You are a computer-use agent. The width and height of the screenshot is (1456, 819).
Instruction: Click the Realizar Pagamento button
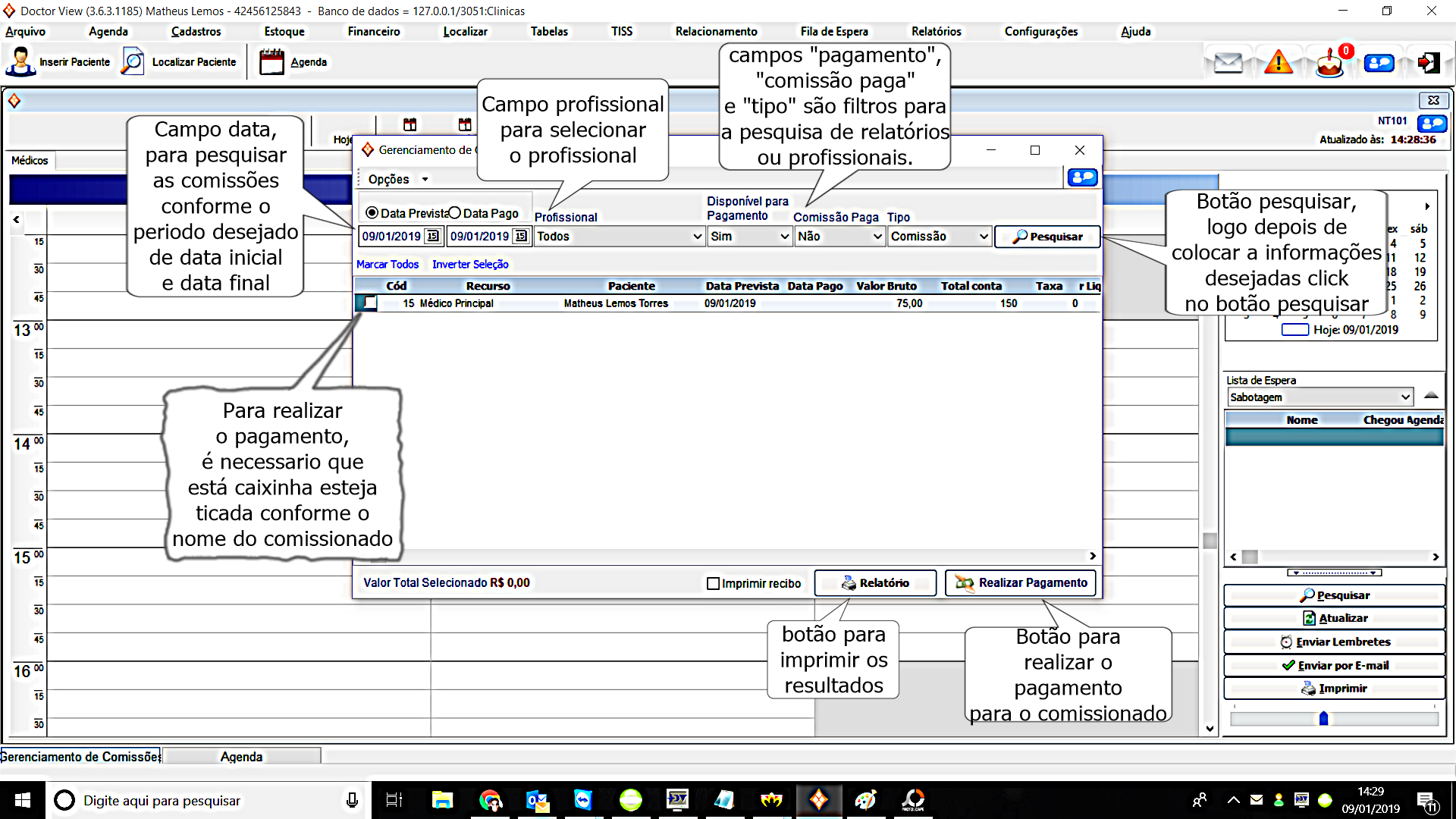1021,583
